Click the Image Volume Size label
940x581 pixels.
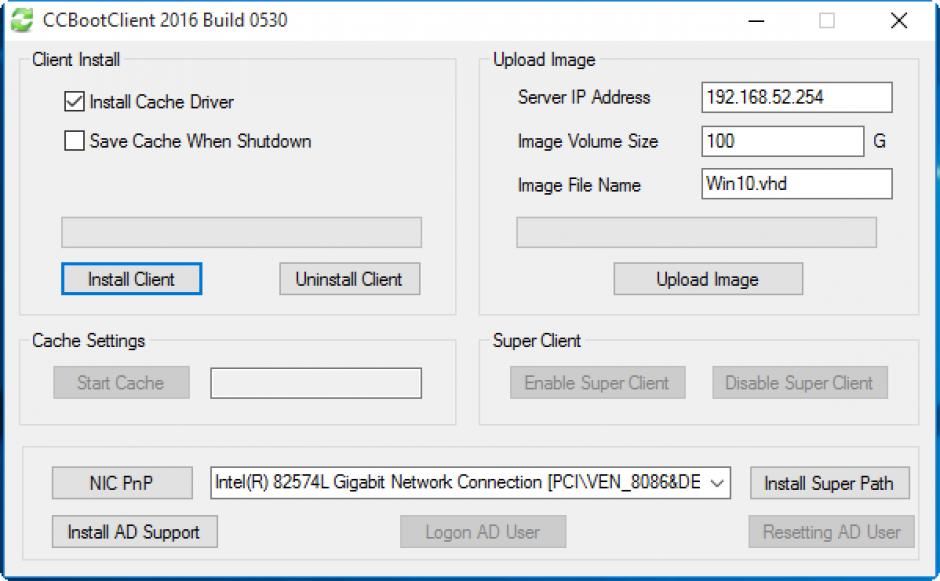pos(588,141)
